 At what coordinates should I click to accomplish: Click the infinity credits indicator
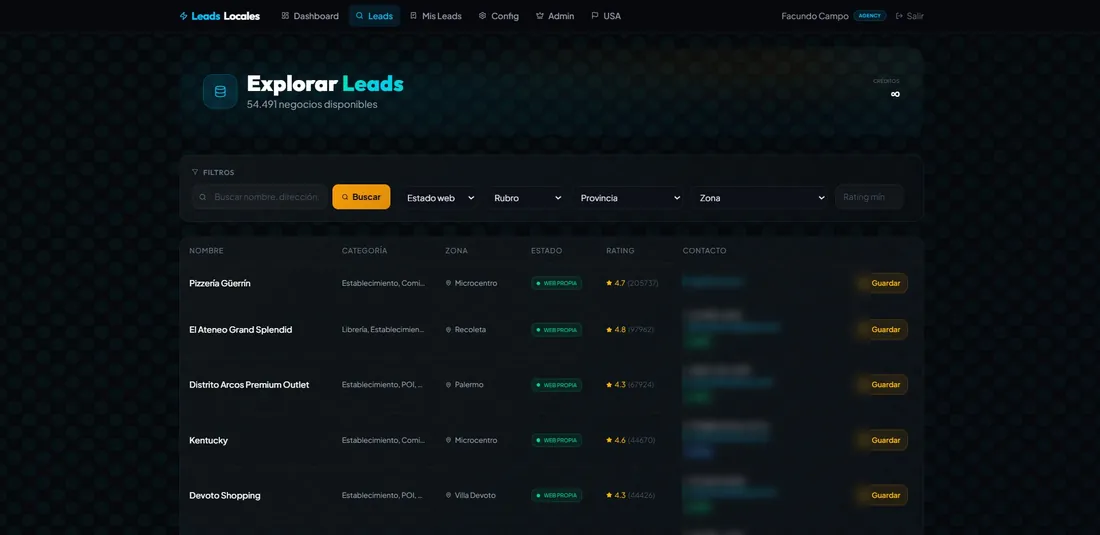coord(895,94)
